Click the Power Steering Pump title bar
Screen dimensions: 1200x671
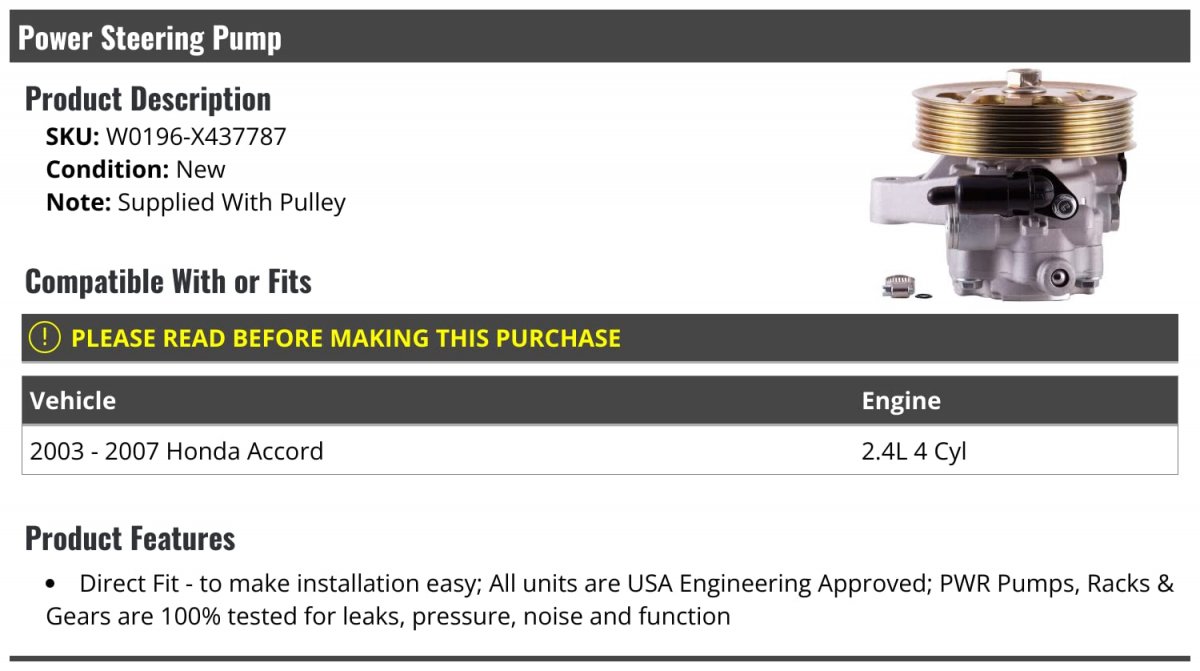(x=600, y=37)
